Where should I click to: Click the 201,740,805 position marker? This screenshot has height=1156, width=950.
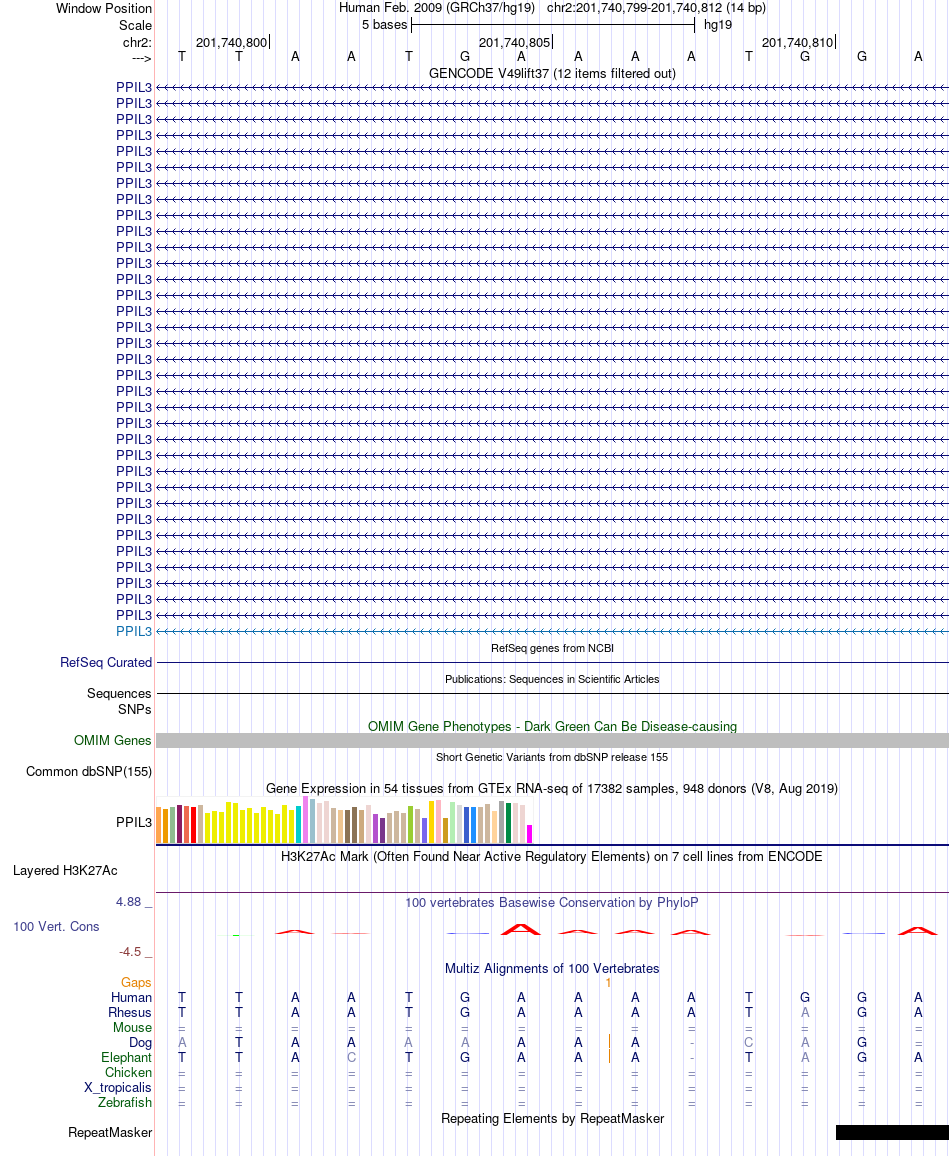point(514,42)
